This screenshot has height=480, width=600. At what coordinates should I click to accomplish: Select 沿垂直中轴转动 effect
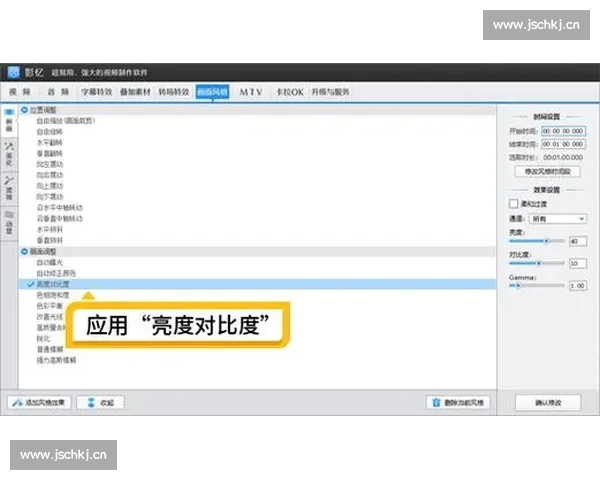59,219
